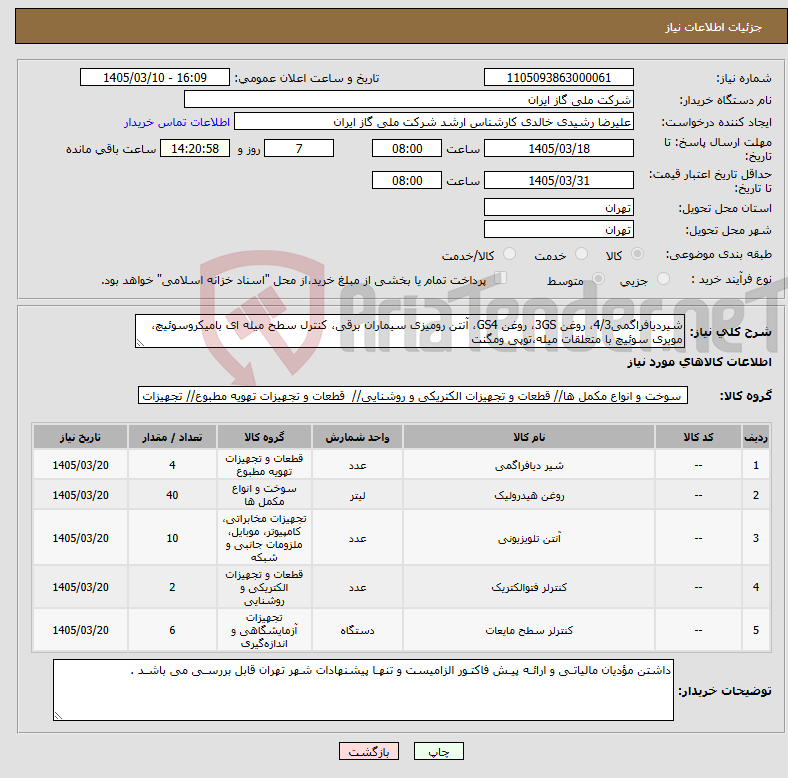Viewport: 788px width, 778px height.
Task: Click the validity hour 08:00 field
Action: tap(407, 180)
